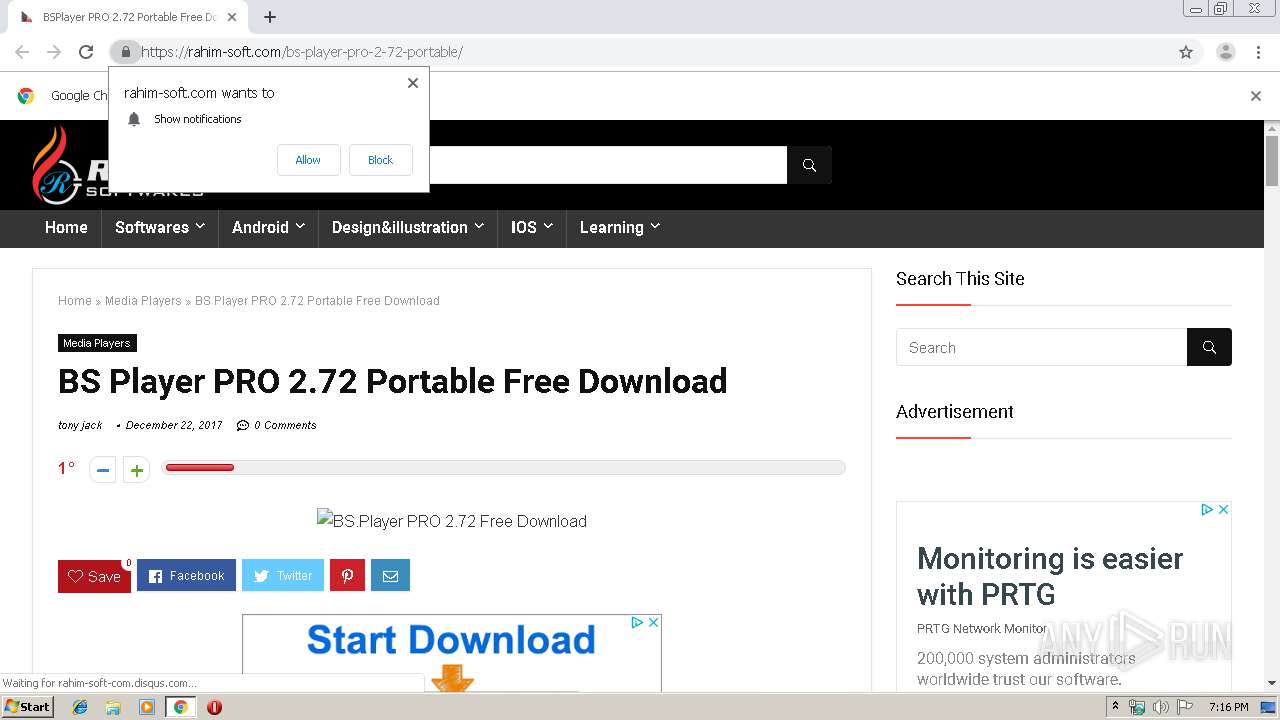1280x720 pixels.
Task: Open the Chrome profile avatar icon
Action: pos(1226,52)
